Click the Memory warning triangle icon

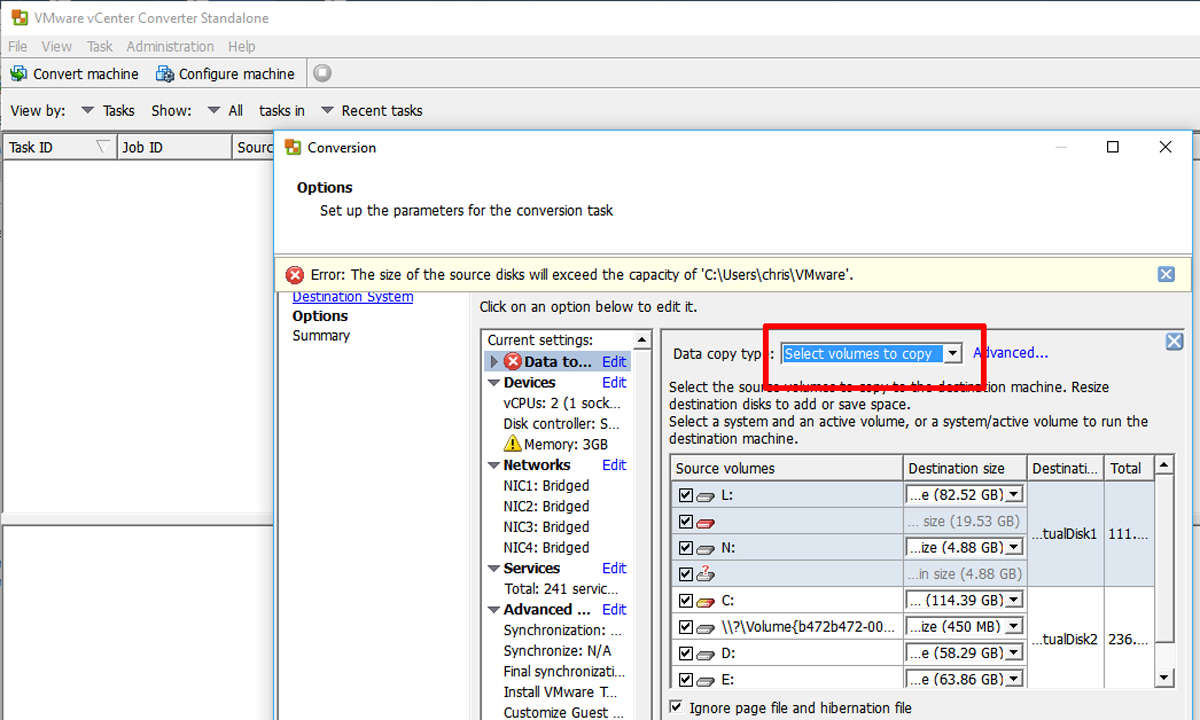[x=513, y=444]
